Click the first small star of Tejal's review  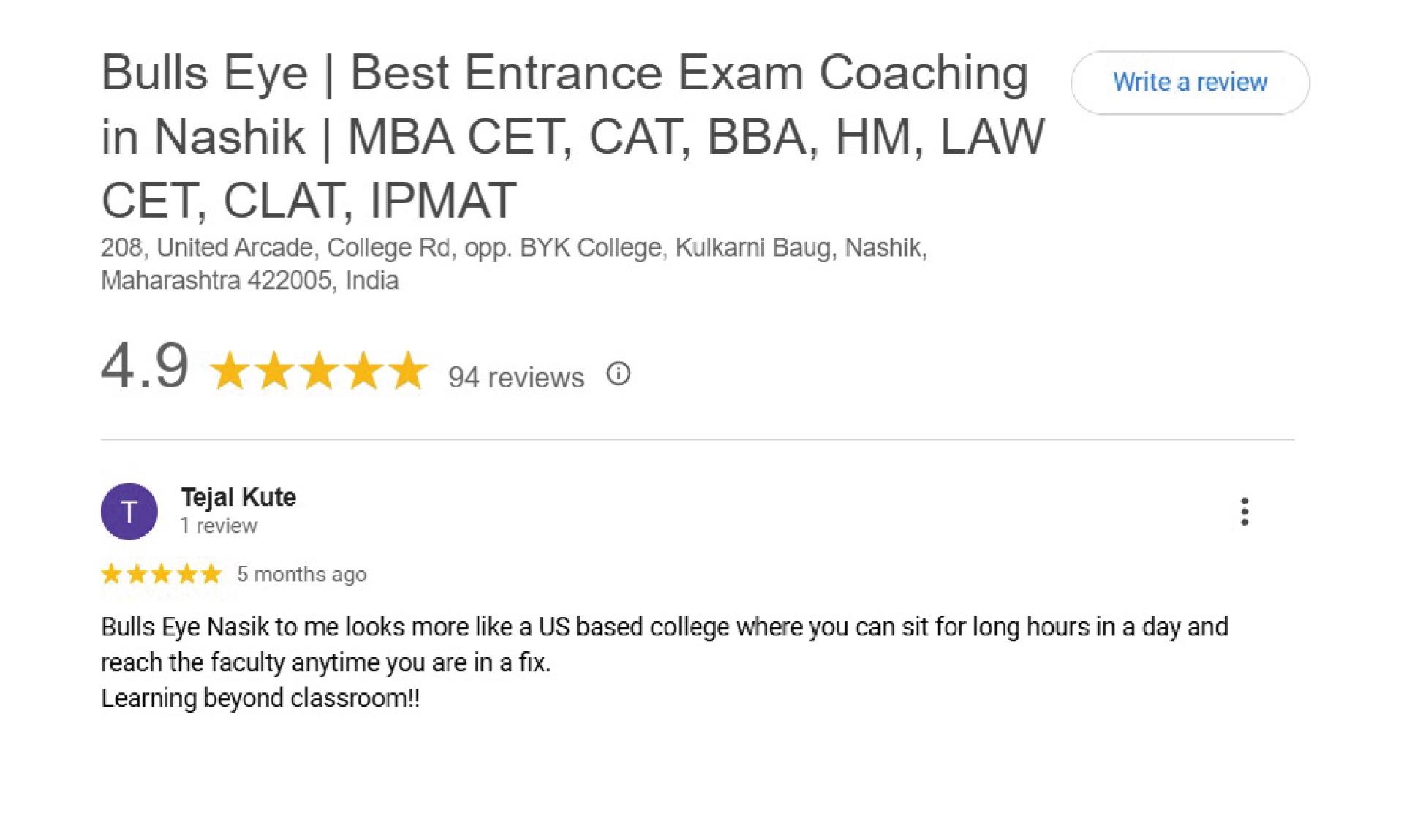(x=112, y=574)
